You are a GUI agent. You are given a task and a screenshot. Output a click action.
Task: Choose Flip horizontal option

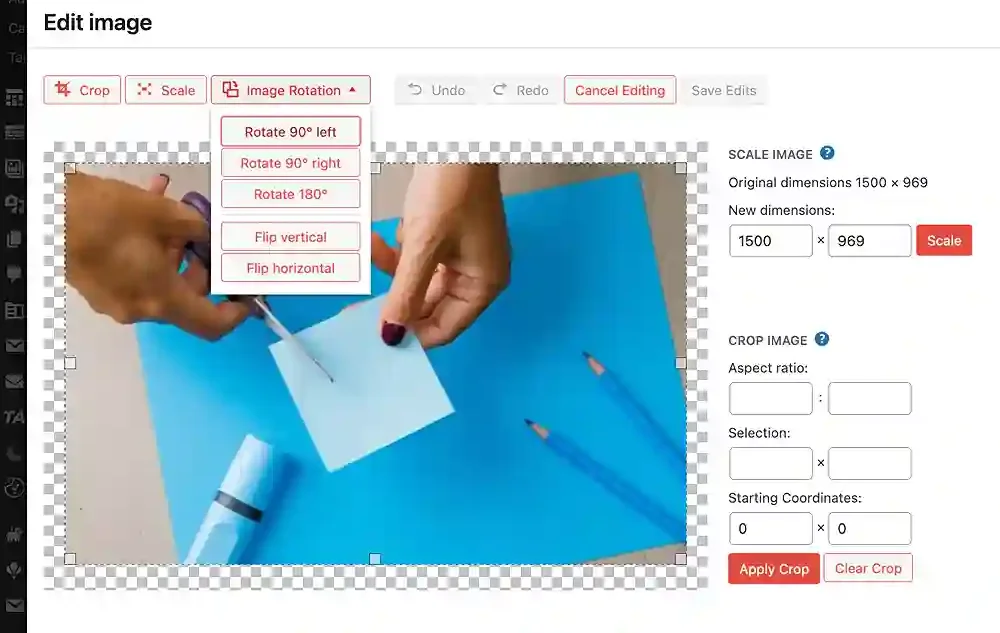click(291, 268)
